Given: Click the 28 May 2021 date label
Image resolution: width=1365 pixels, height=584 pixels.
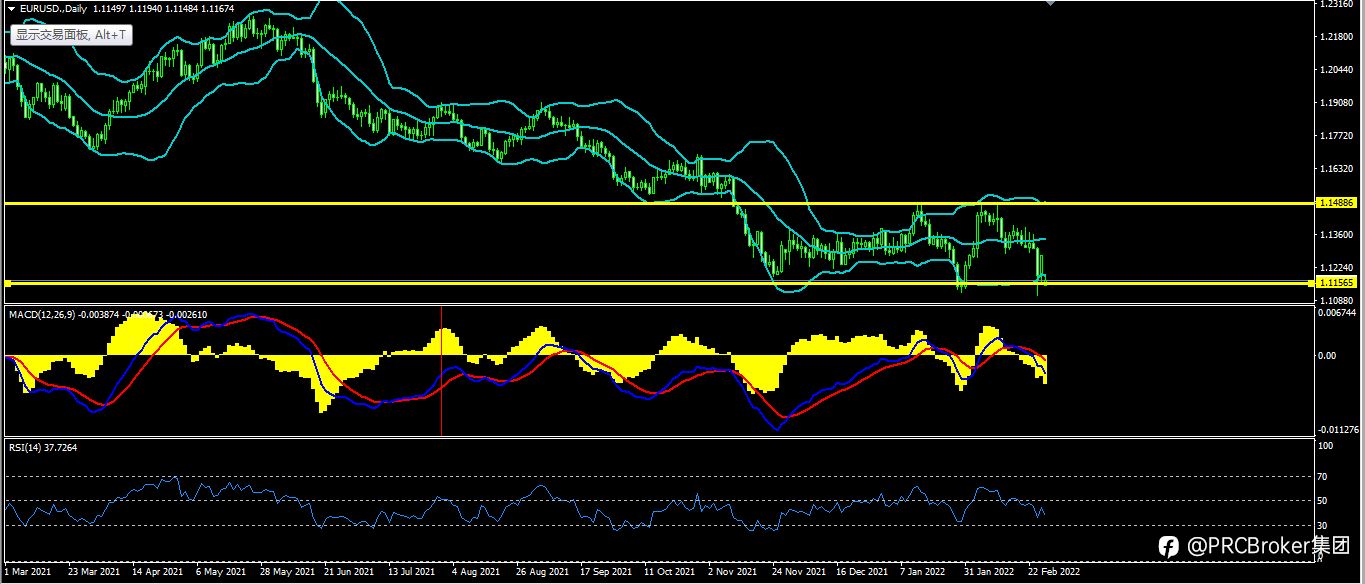Looking at the screenshot, I should [x=286, y=572].
